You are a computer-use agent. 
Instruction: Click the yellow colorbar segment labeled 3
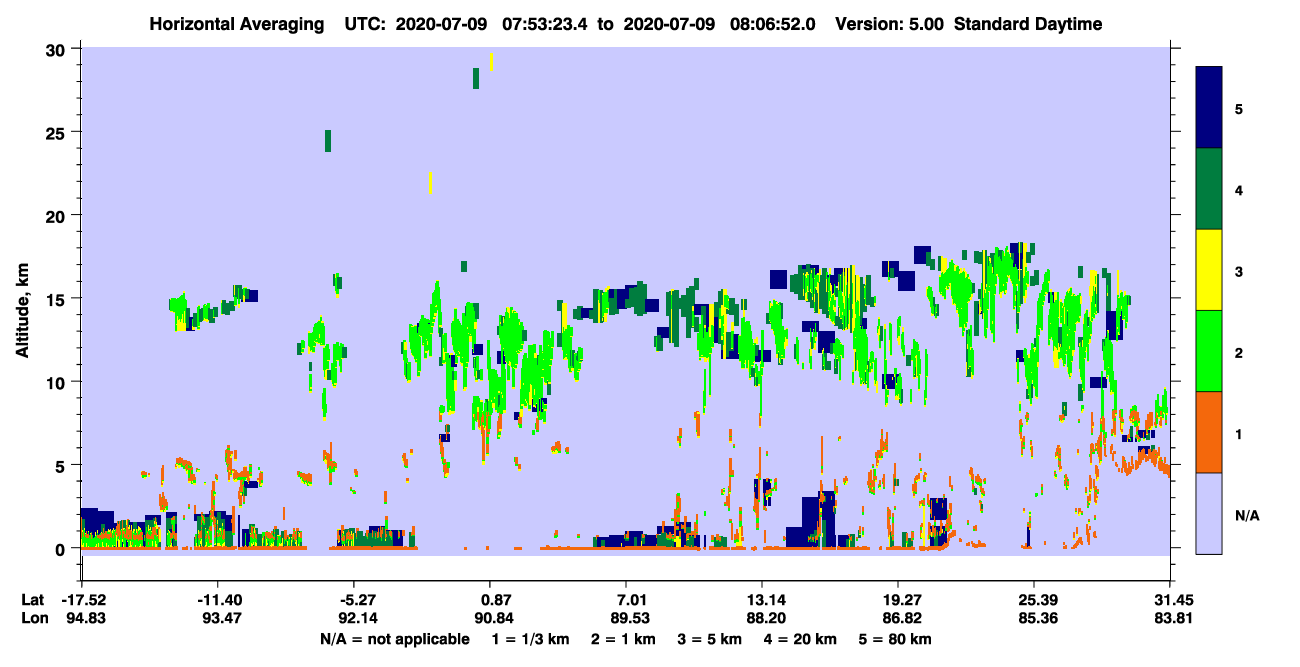[x=1209, y=270]
